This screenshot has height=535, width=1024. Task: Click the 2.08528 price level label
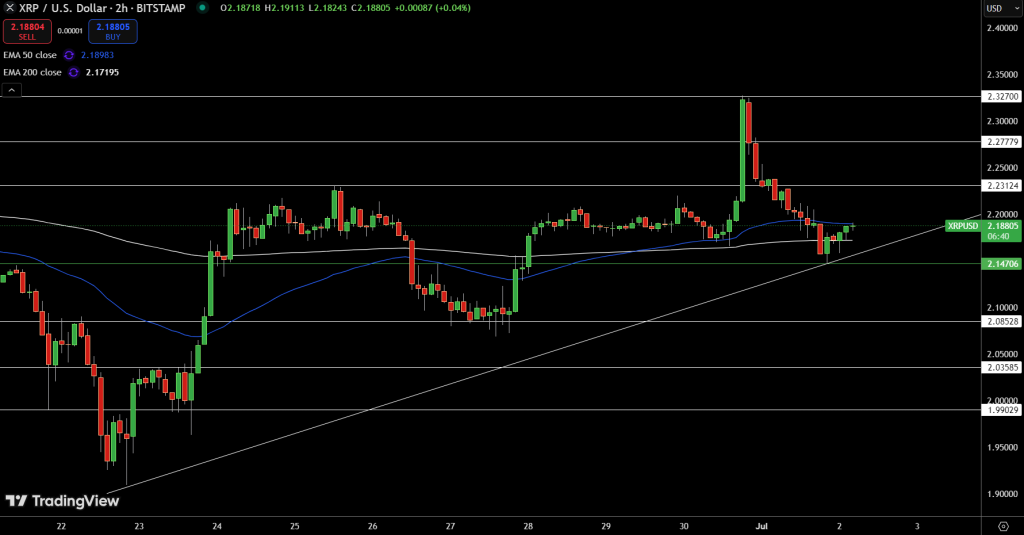click(1001, 321)
